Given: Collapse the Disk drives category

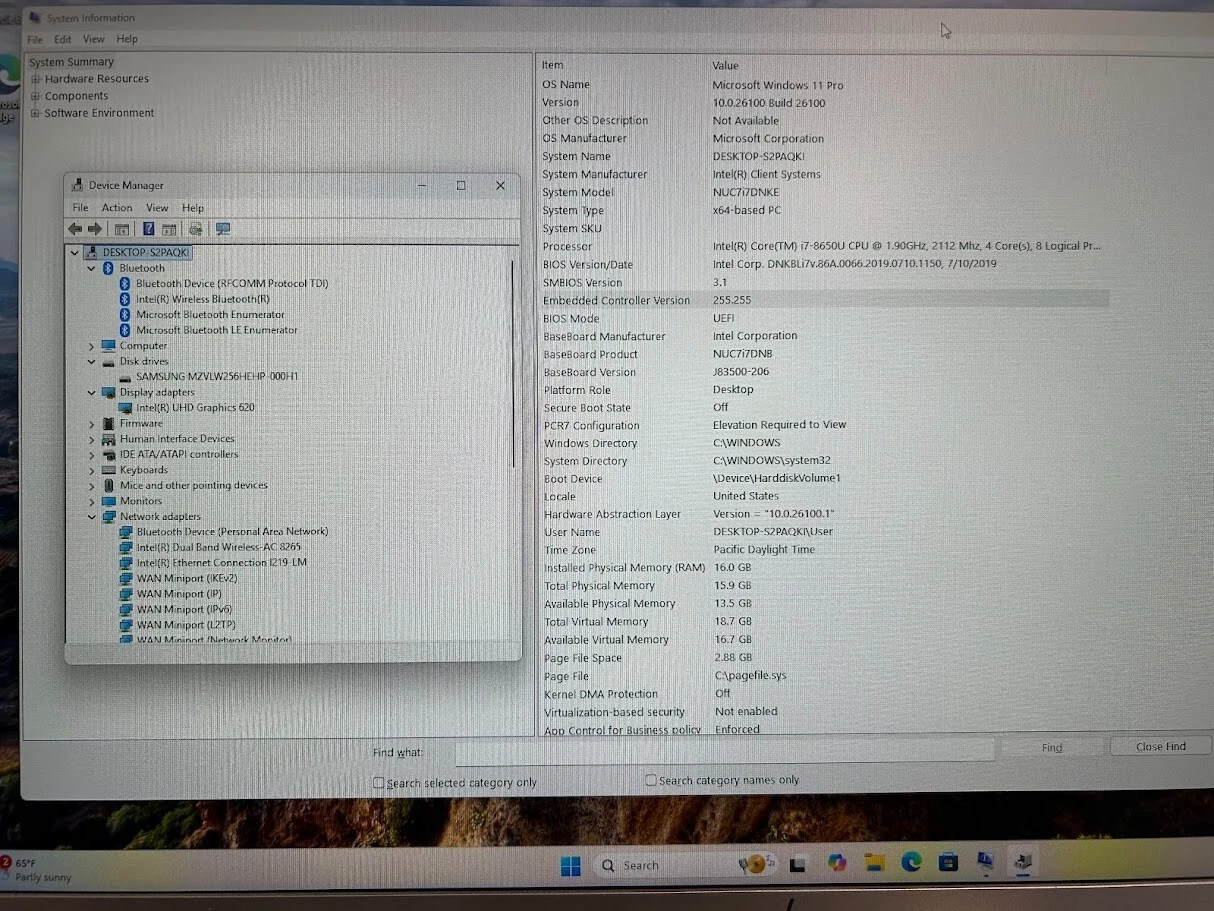Looking at the screenshot, I should pyautogui.click(x=91, y=362).
